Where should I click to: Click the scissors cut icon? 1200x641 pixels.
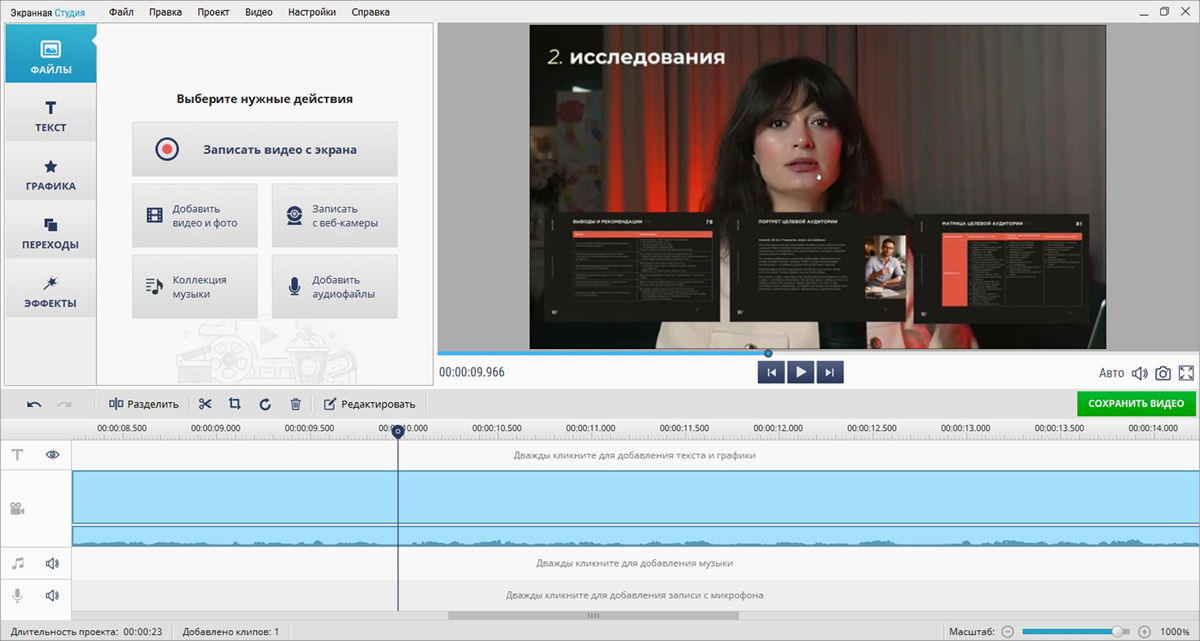(x=205, y=404)
